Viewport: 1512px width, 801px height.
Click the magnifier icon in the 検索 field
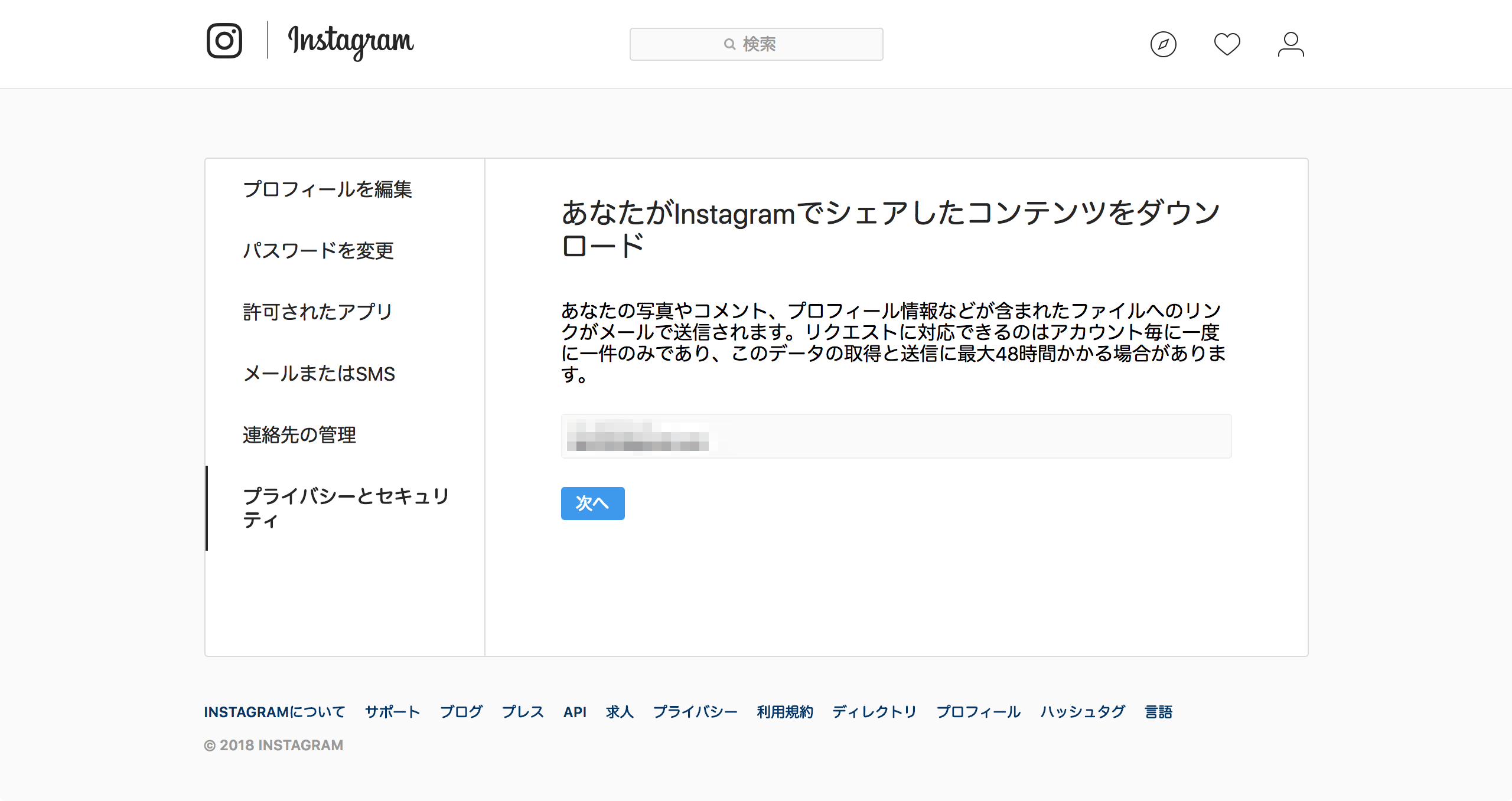tap(729, 44)
